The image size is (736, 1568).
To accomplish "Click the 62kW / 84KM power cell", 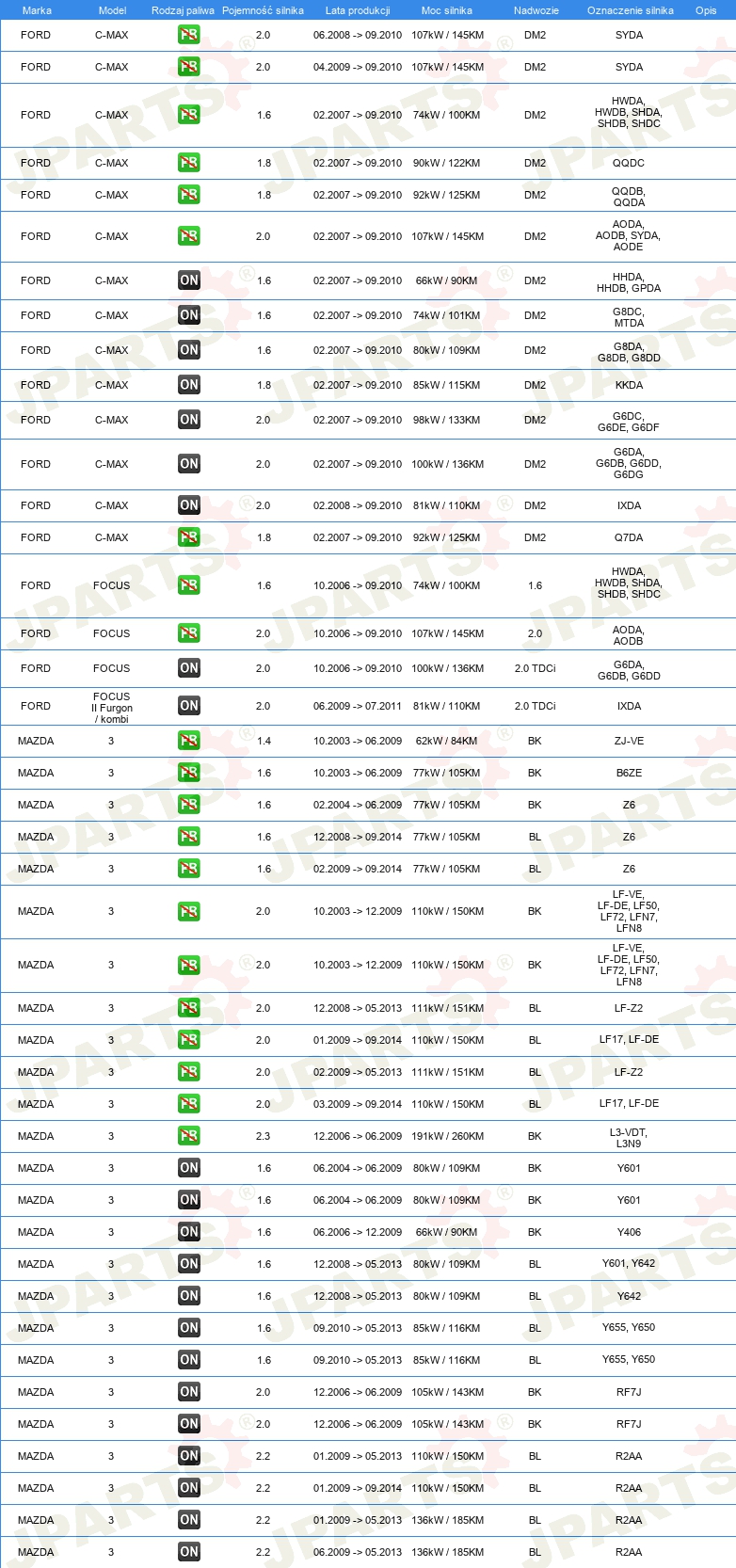I will tap(447, 741).
